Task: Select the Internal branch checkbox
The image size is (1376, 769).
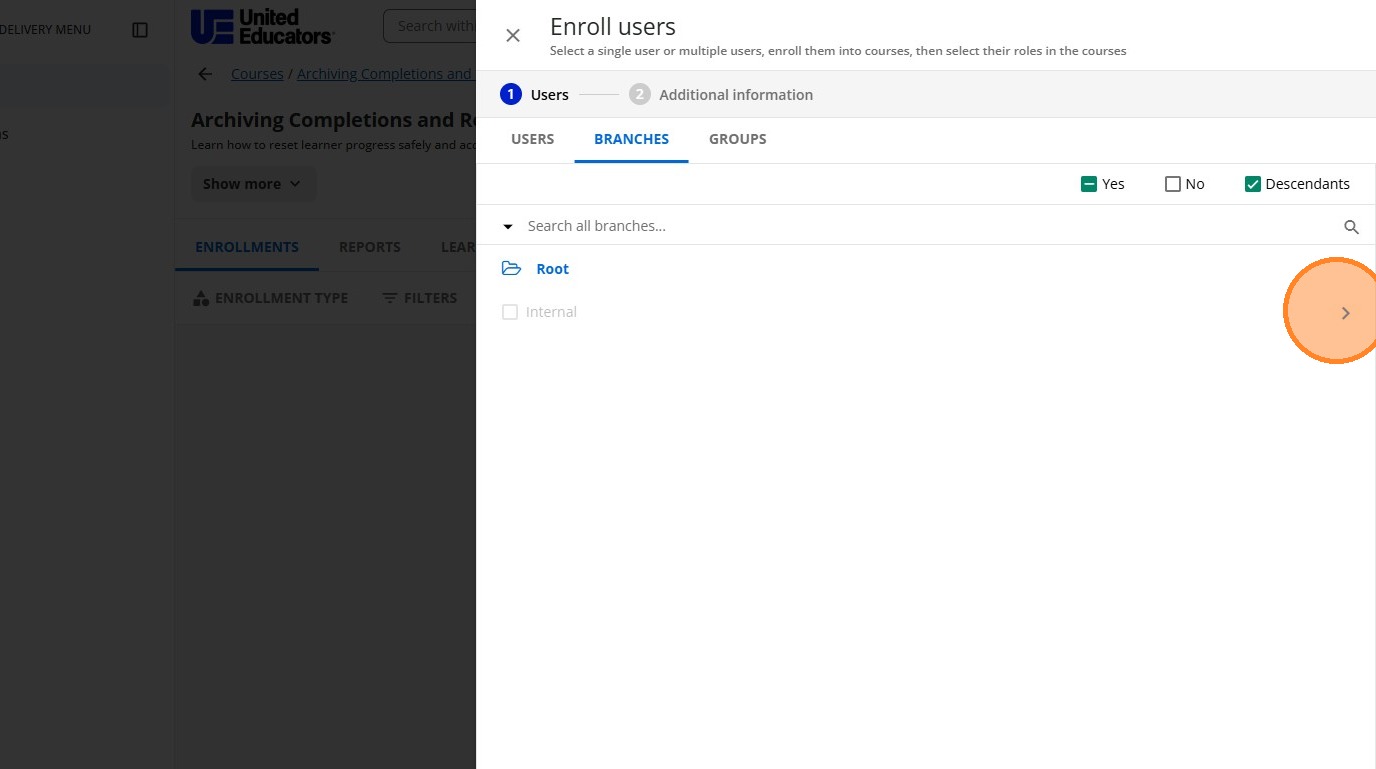Action: [510, 312]
